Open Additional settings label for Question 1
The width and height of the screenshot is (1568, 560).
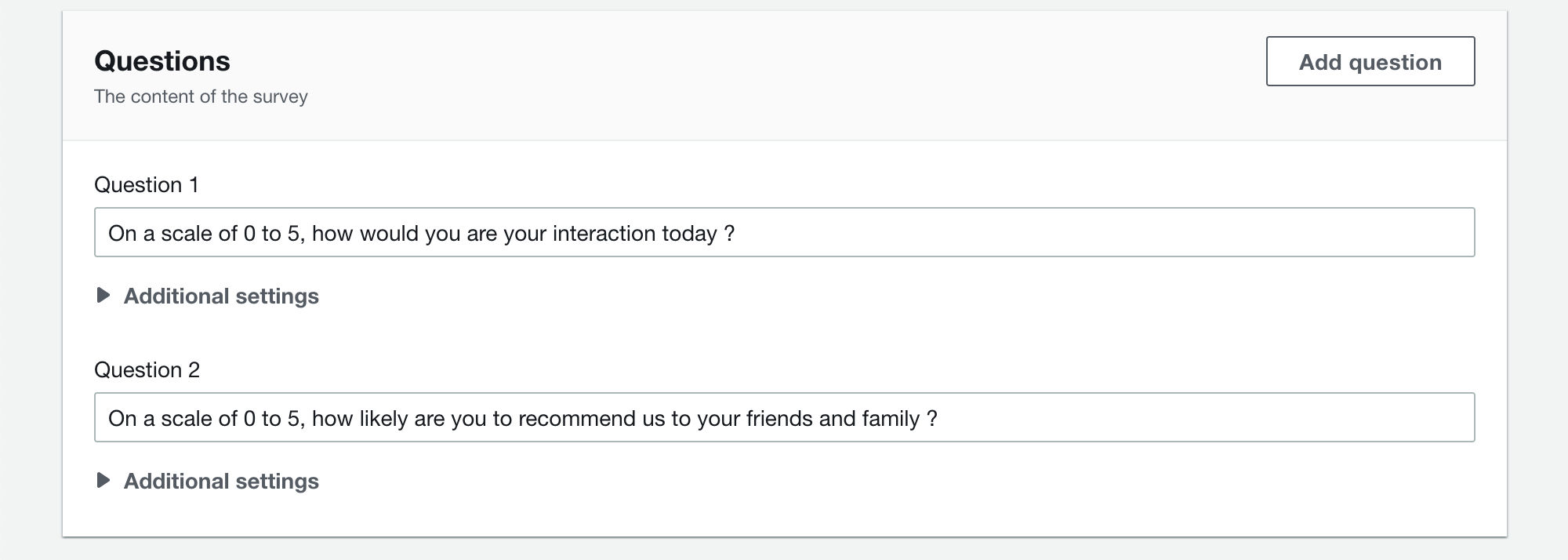[x=221, y=296]
